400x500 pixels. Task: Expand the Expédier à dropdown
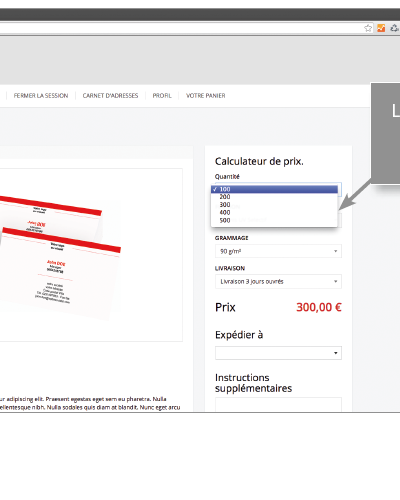[278, 353]
